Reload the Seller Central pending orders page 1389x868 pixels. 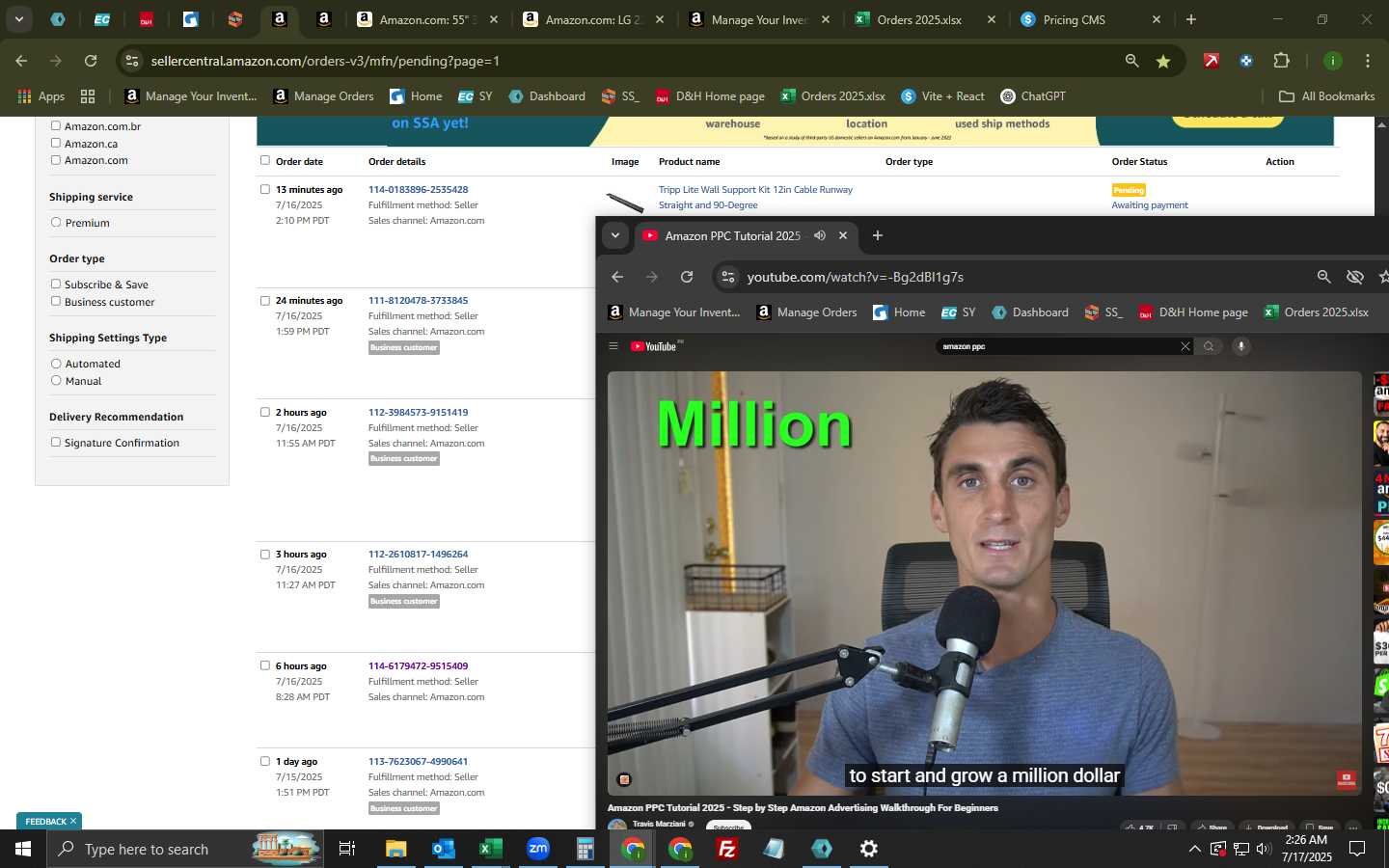(91, 61)
